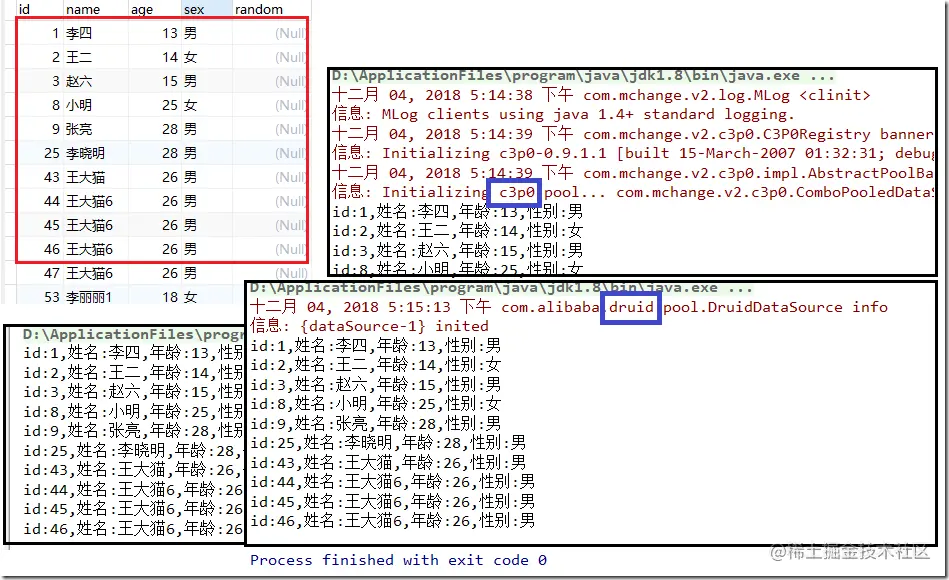Click the id:46 line in druid console
Image resolution: width=949 pixels, height=580 pixels.
pyautogui.click(x=393, y=521)
